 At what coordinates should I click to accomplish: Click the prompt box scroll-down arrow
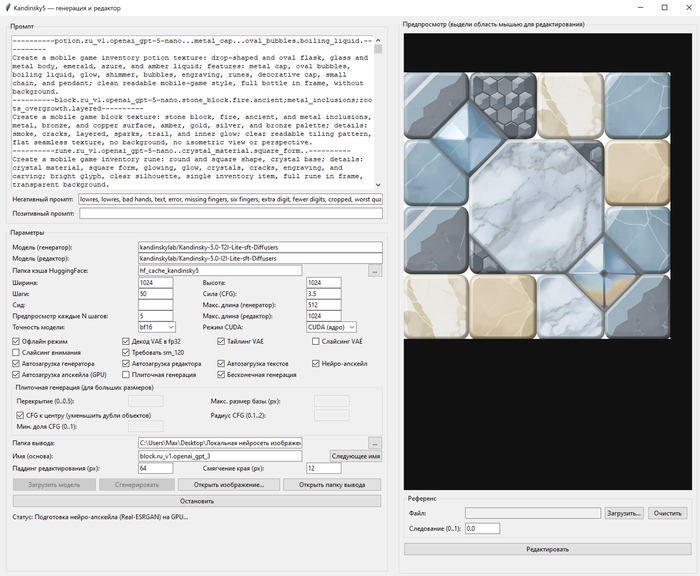pyautogui.click(x=377, y=184)
